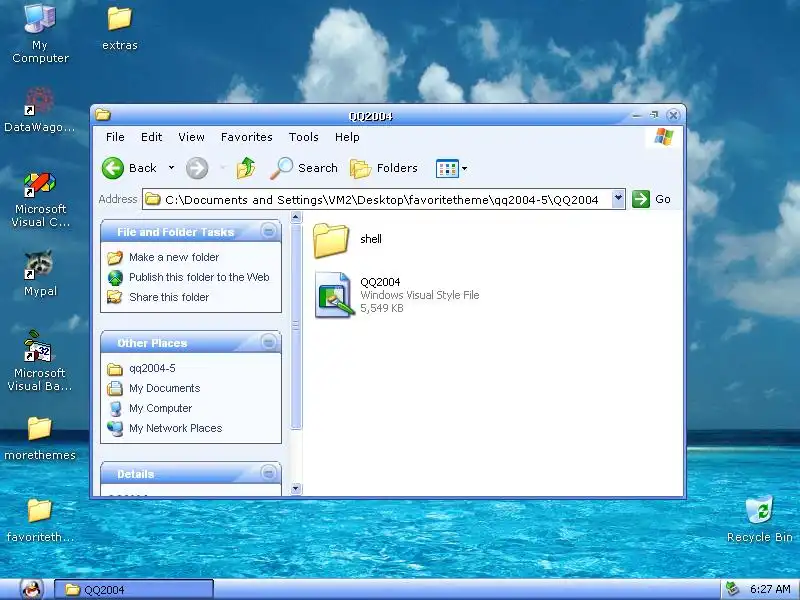
Task: Click the My Documents icon in Other Places
Action: (115, 388)
